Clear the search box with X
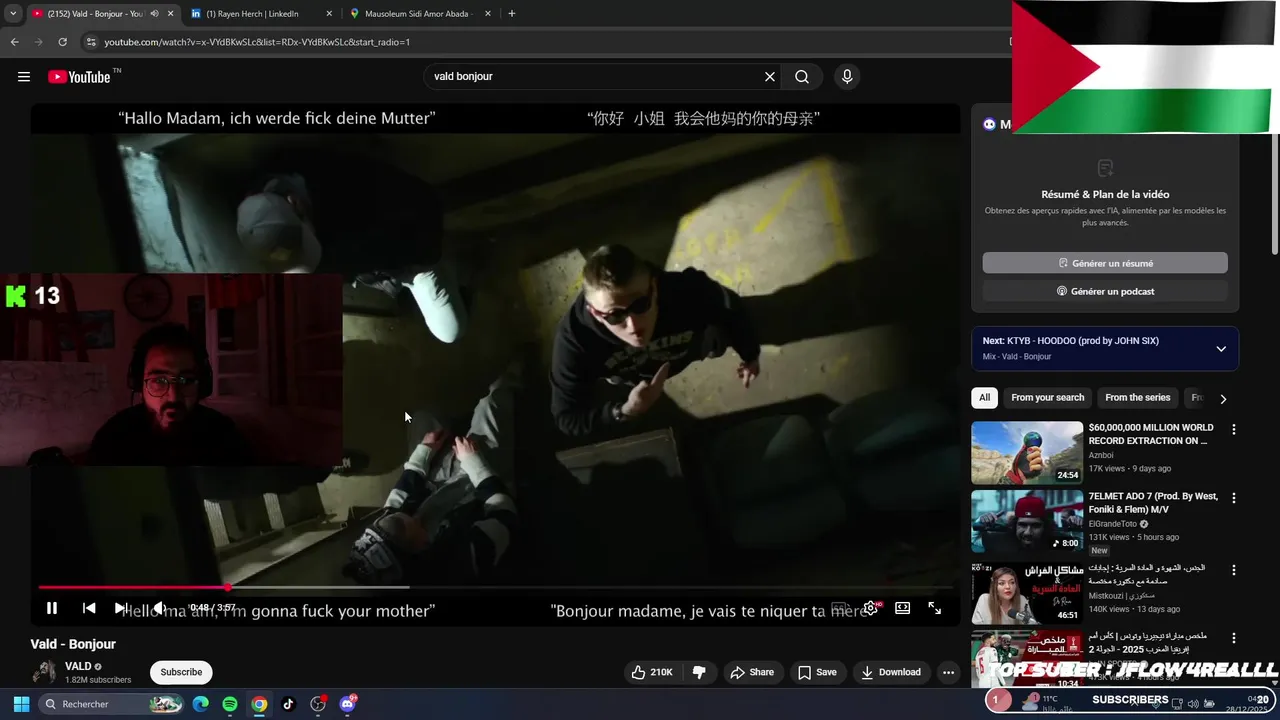Viewport: 1280px width, 720px height. [770, 77]
